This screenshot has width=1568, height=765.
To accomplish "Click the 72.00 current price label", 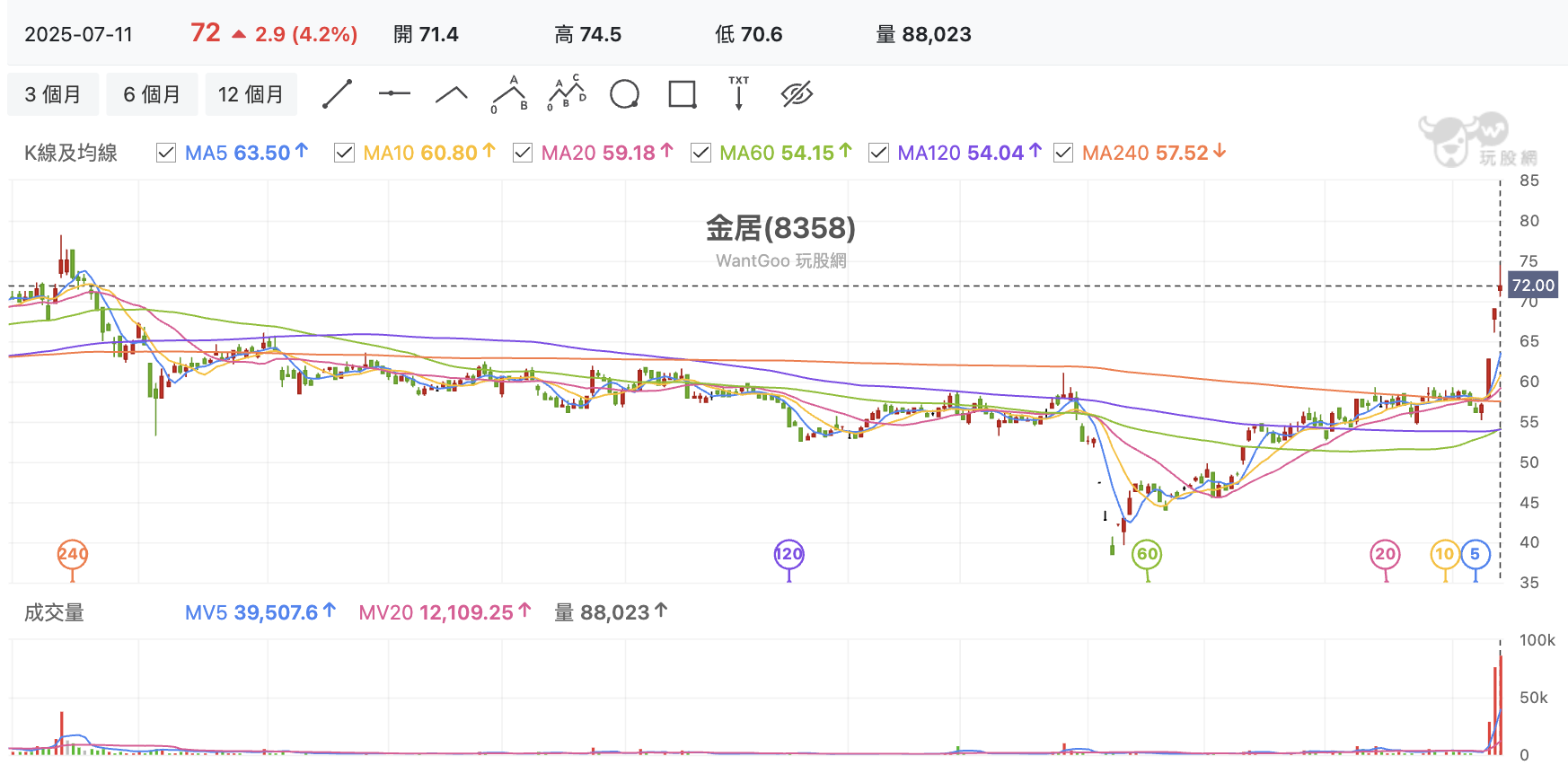I will coord(1532,286).
